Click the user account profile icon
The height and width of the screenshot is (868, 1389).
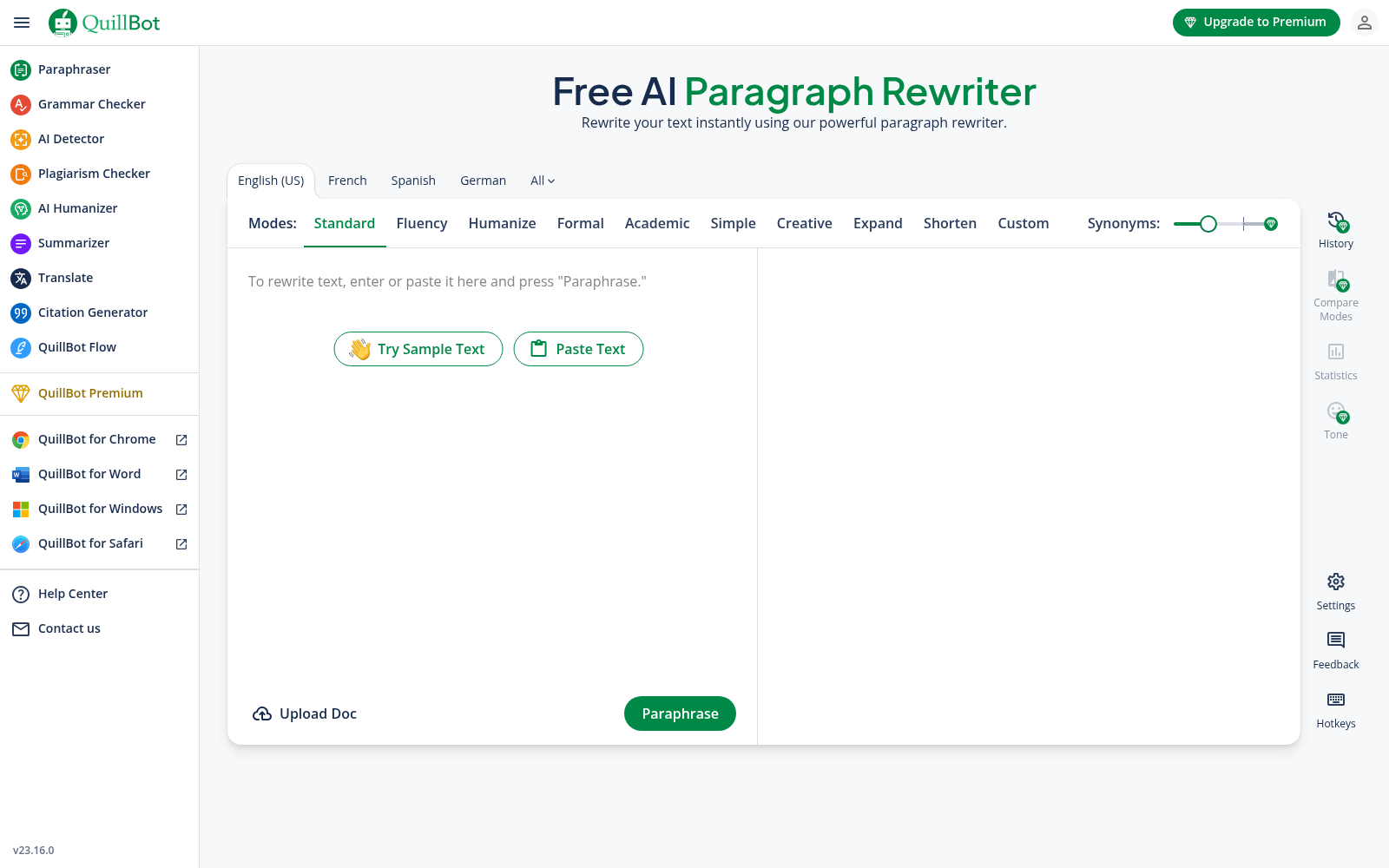click(x=1365, y=23)
